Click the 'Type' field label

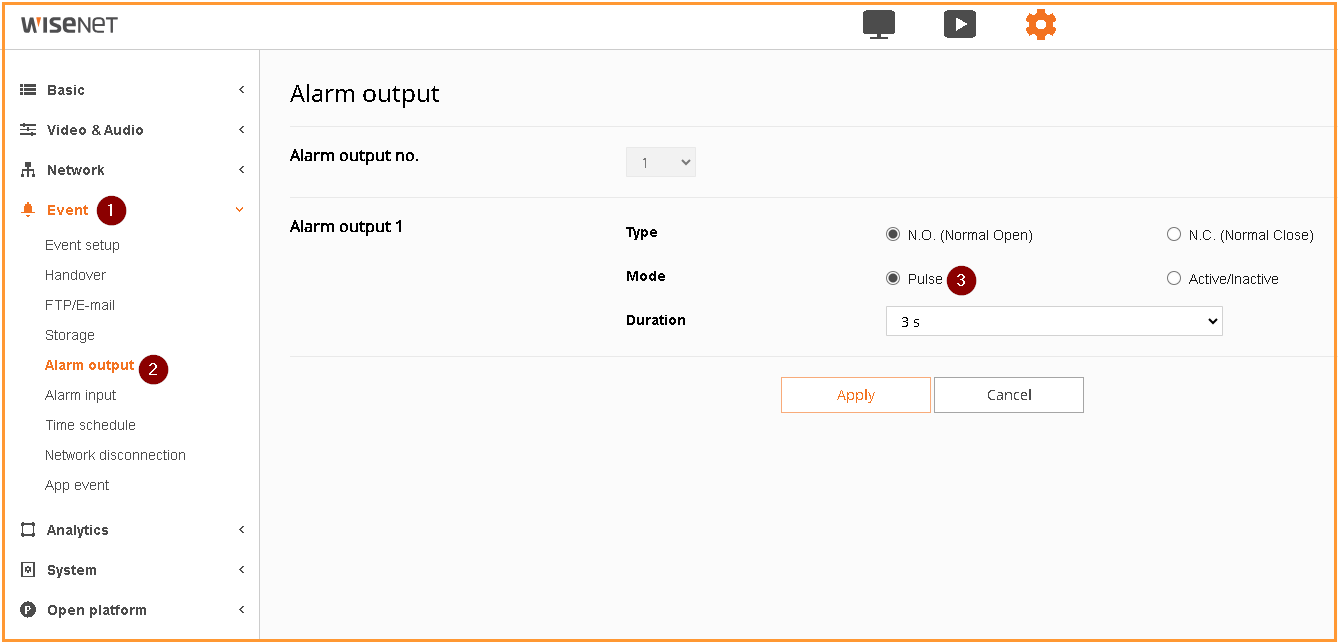[x=642, y=232]
